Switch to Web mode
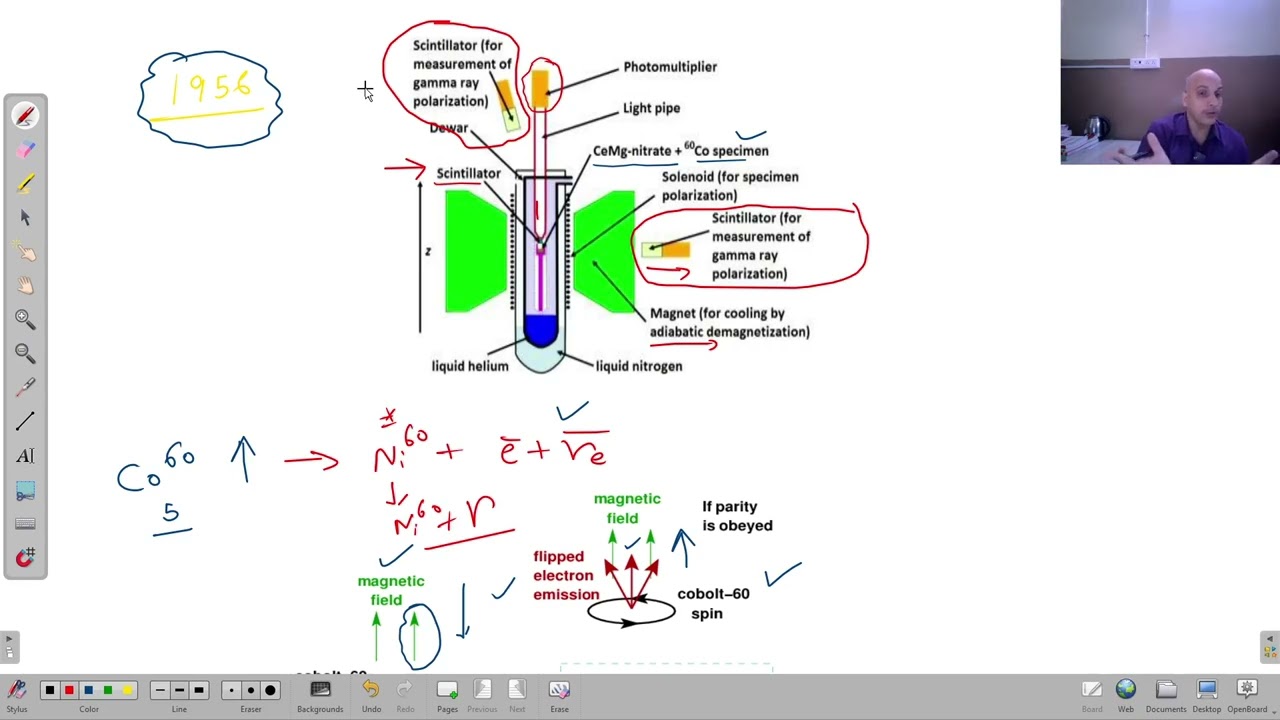Image resolution: width=1280 pixels, height=720 pixels. point(1126,695)
